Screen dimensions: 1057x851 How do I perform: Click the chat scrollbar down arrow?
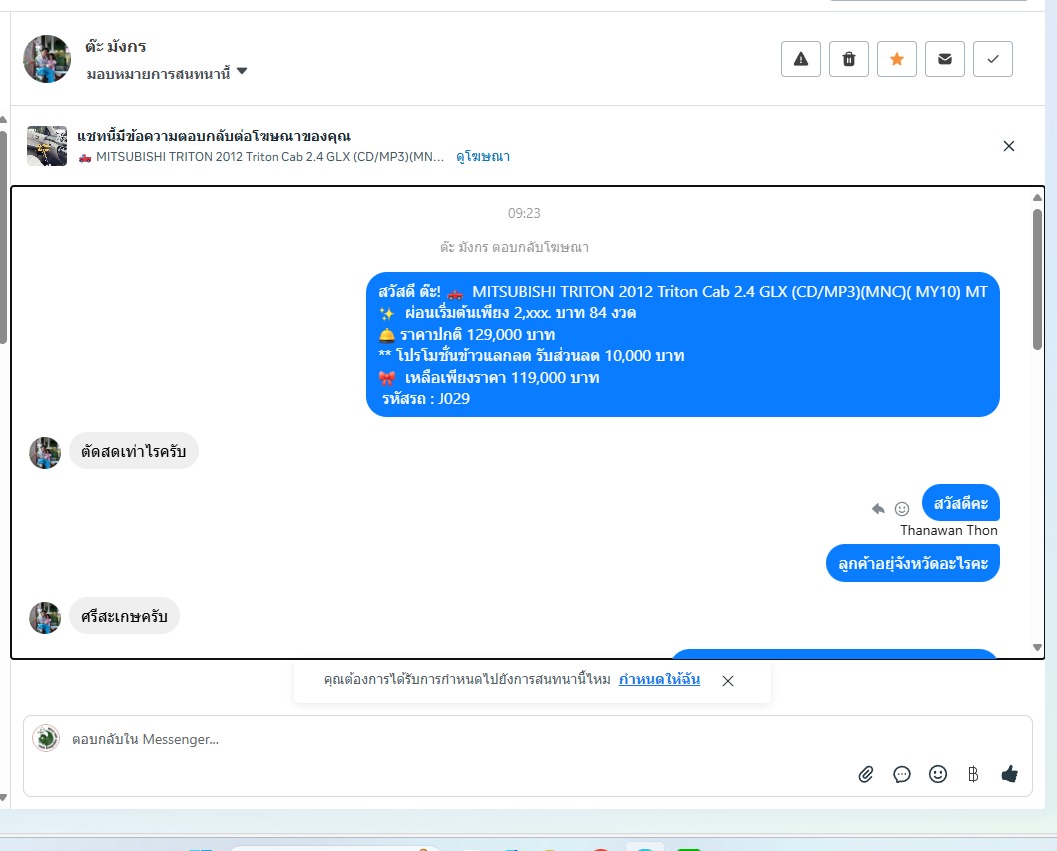(x=1037, y=647)
